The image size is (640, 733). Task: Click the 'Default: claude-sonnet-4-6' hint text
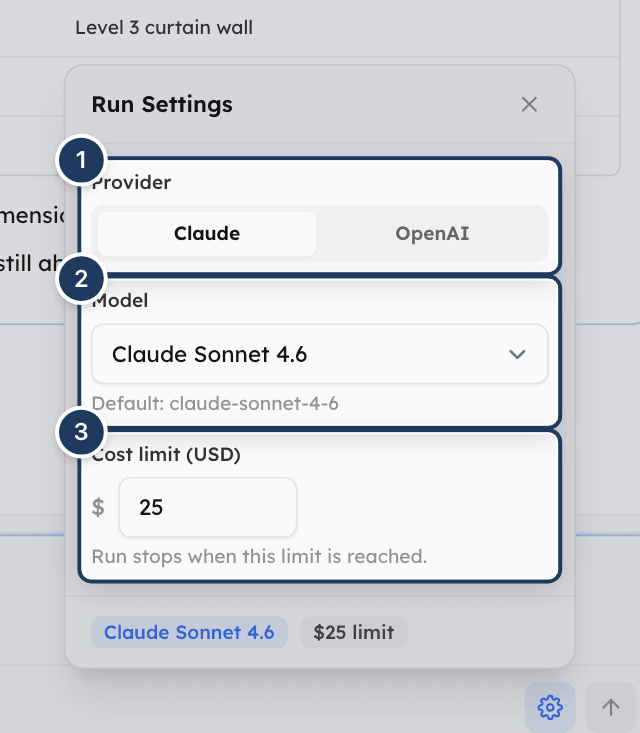point(215,403)
